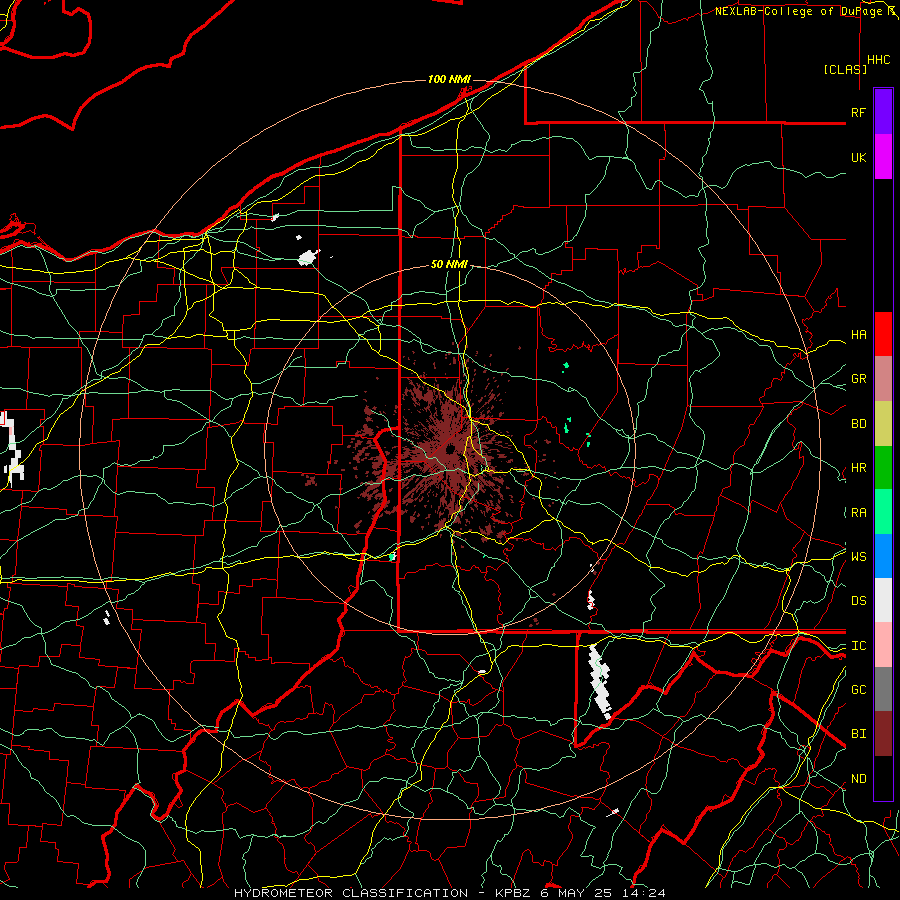Screen dimensions: 900x900
Task: Click the '50 NMI' range ring label
Action: [x=449, y=265]
